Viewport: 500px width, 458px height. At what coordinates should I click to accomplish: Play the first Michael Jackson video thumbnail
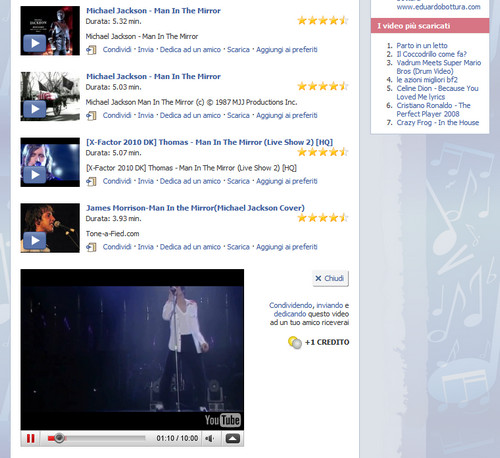pos(50,31)
